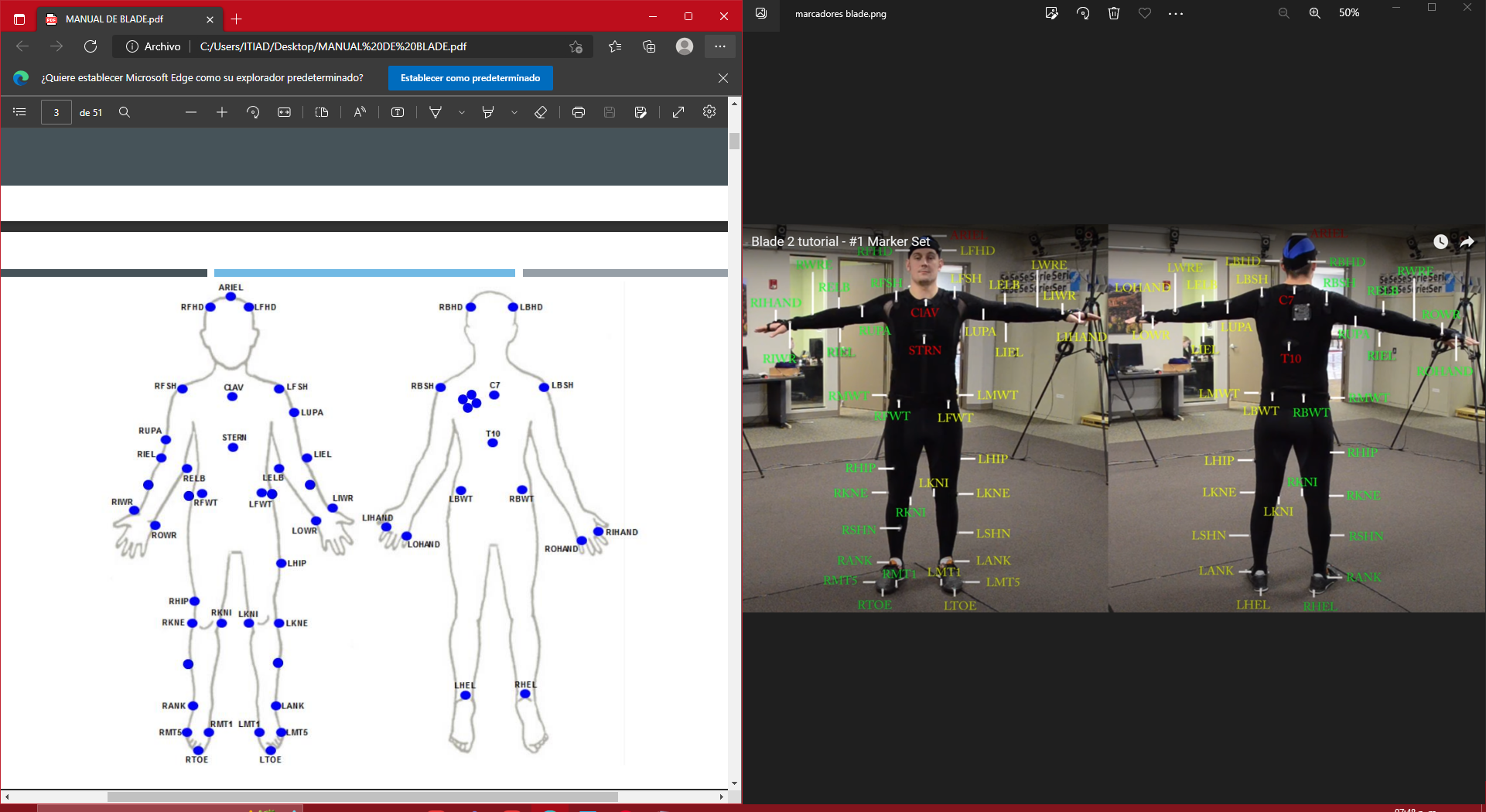Select the PDF Highlight tool
This screenshot has height=812, width=1486.
(488, 112)
